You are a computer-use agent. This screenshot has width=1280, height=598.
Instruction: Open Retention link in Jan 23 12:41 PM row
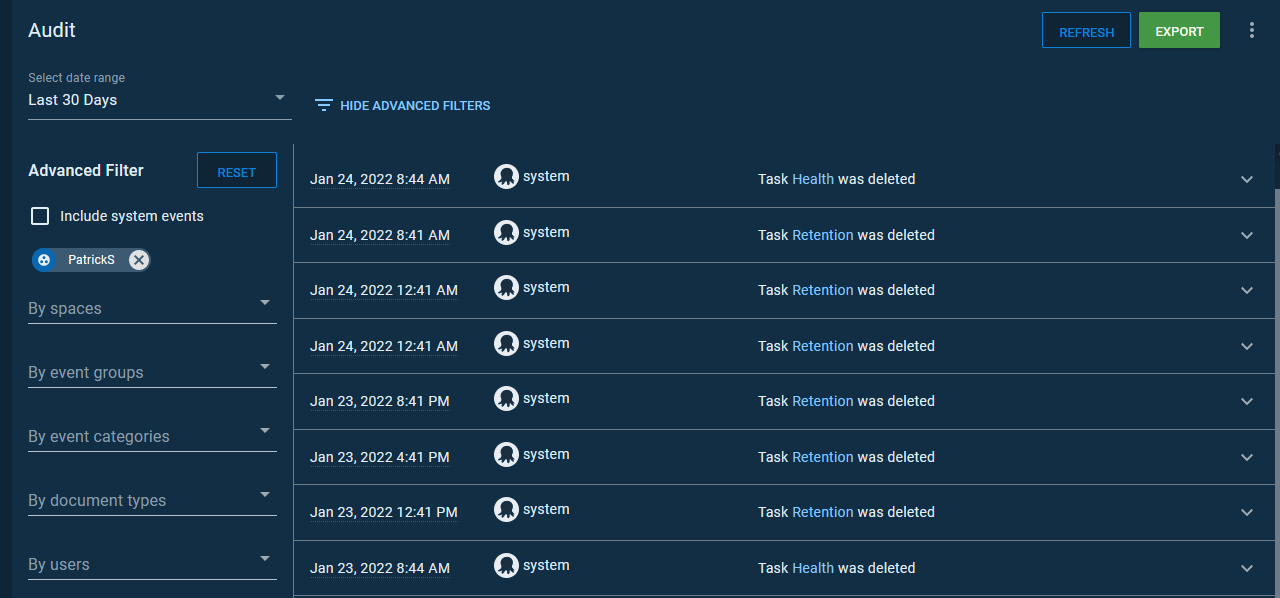click(x=823, y=512)
